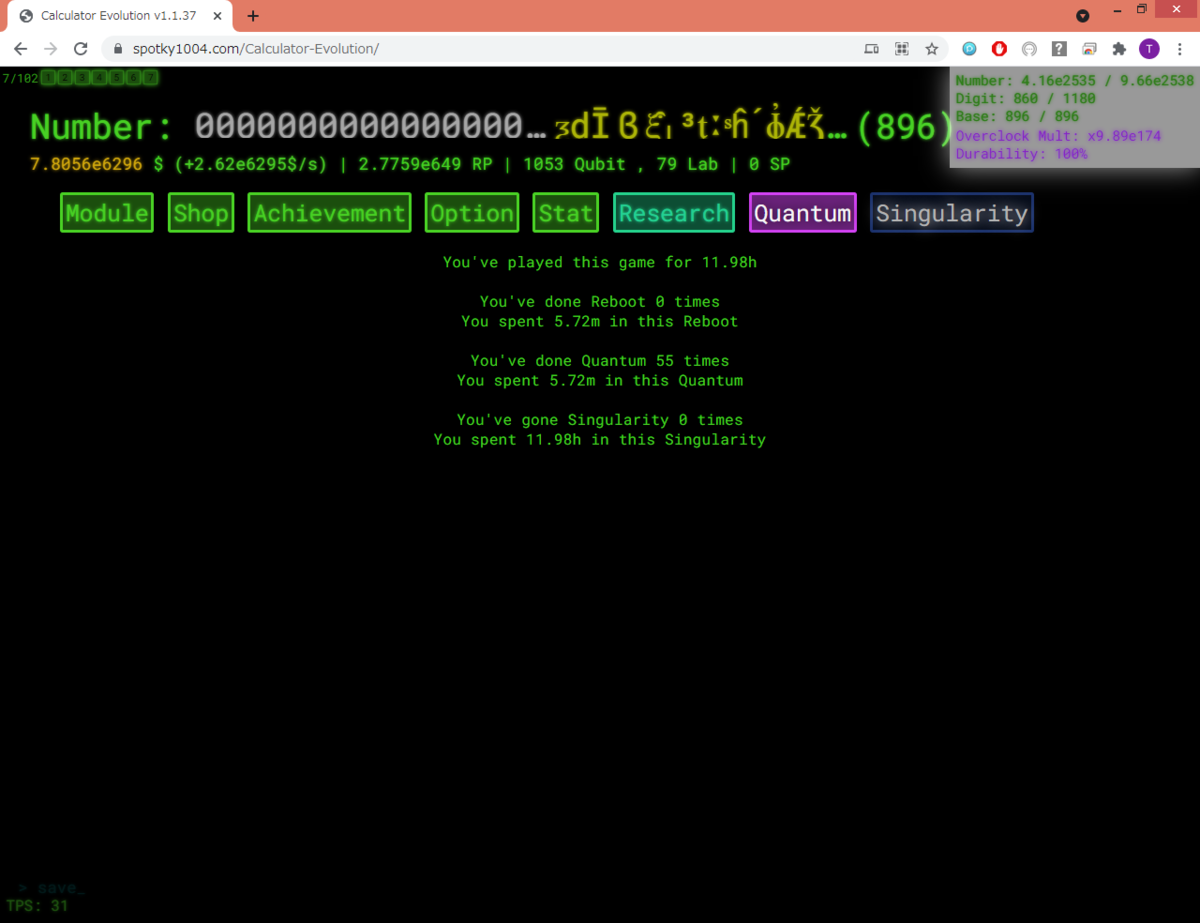Click small numbered box 7

coord(149,77)
